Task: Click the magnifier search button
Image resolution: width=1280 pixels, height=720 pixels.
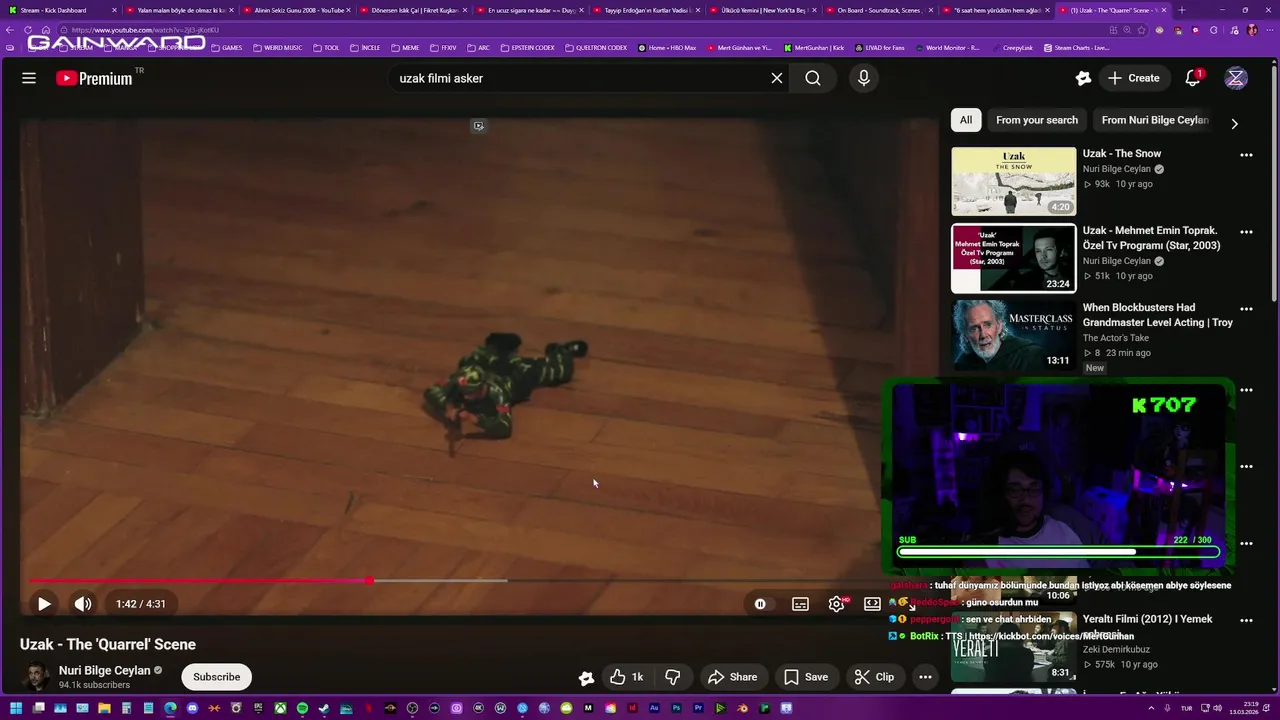Action: pos(813,78)
